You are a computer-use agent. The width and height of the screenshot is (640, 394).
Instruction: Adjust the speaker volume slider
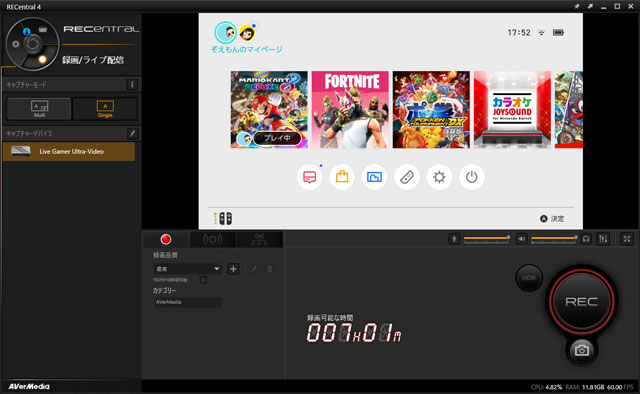click(554, 239)
